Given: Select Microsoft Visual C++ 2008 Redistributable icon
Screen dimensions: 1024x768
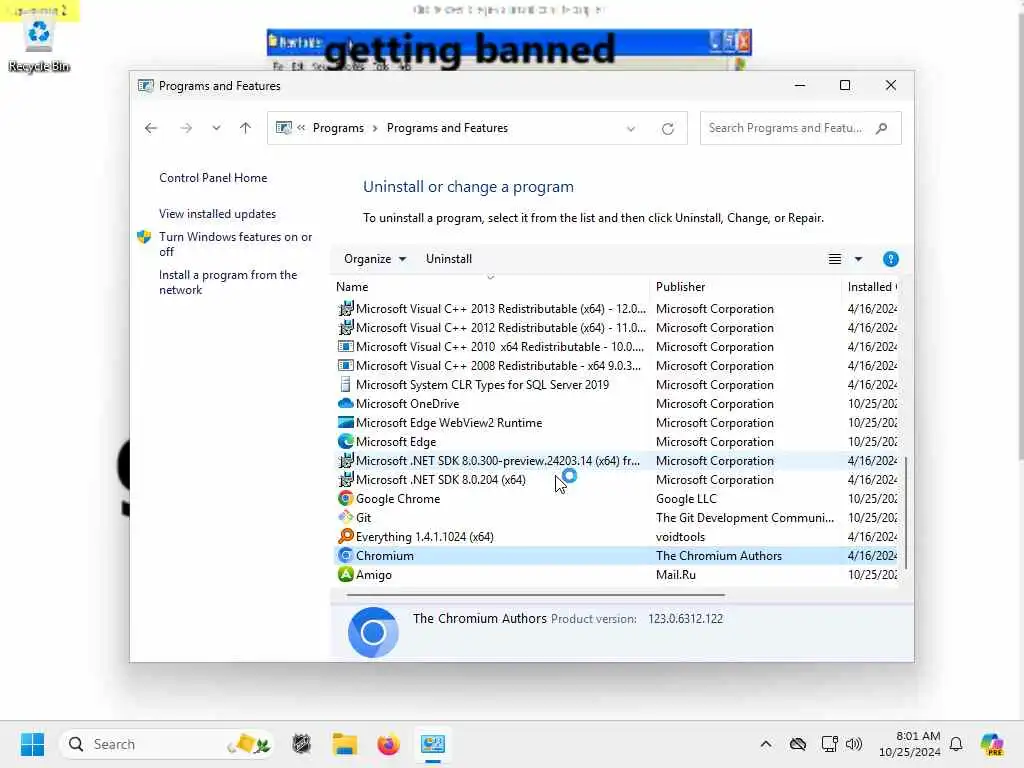Looking at the screenshot, I should click(345, 365).
